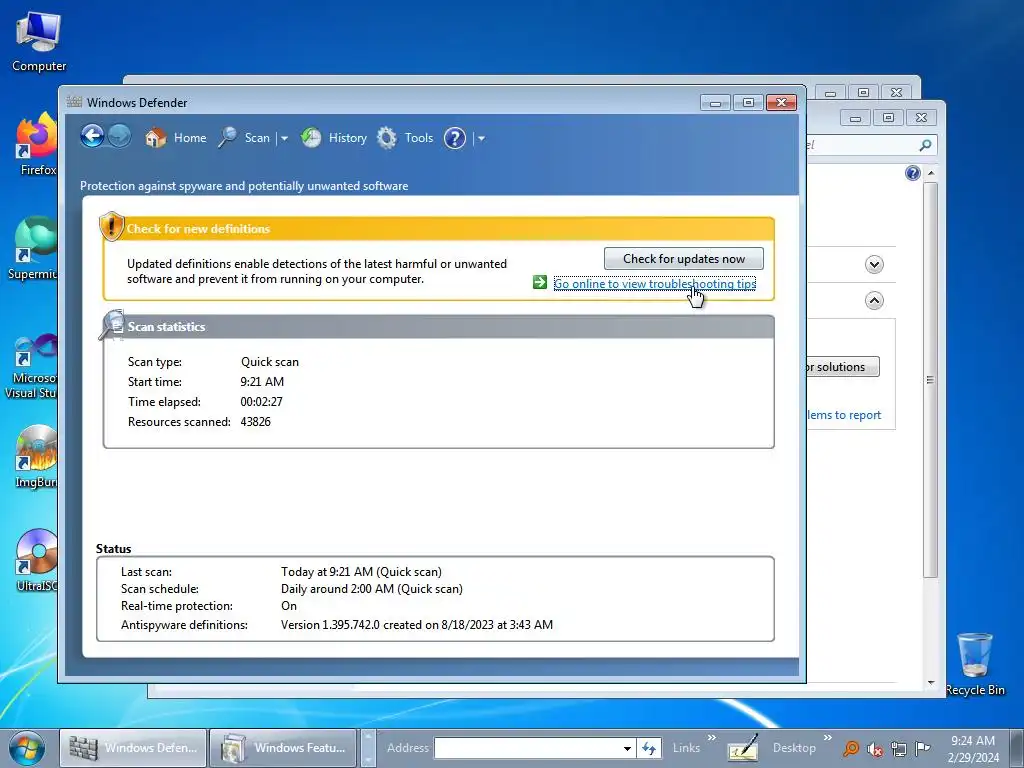Open the Microsoft Visual Studio desktop shortcut
The image size is (1024, 768).
click(30, 366)
